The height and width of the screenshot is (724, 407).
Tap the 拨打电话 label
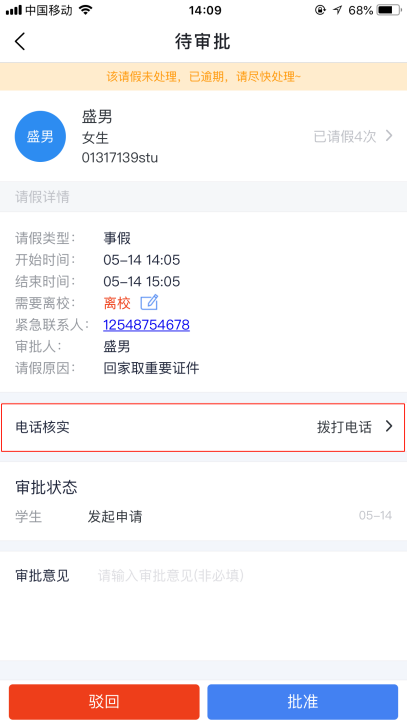(x=344, y=427)
